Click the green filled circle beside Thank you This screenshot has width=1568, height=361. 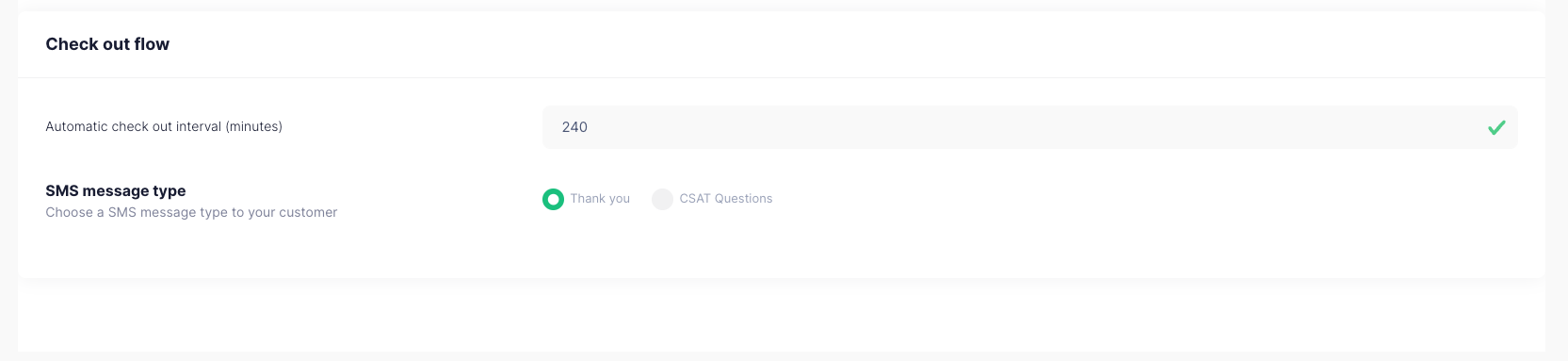(x=553, y=199)
